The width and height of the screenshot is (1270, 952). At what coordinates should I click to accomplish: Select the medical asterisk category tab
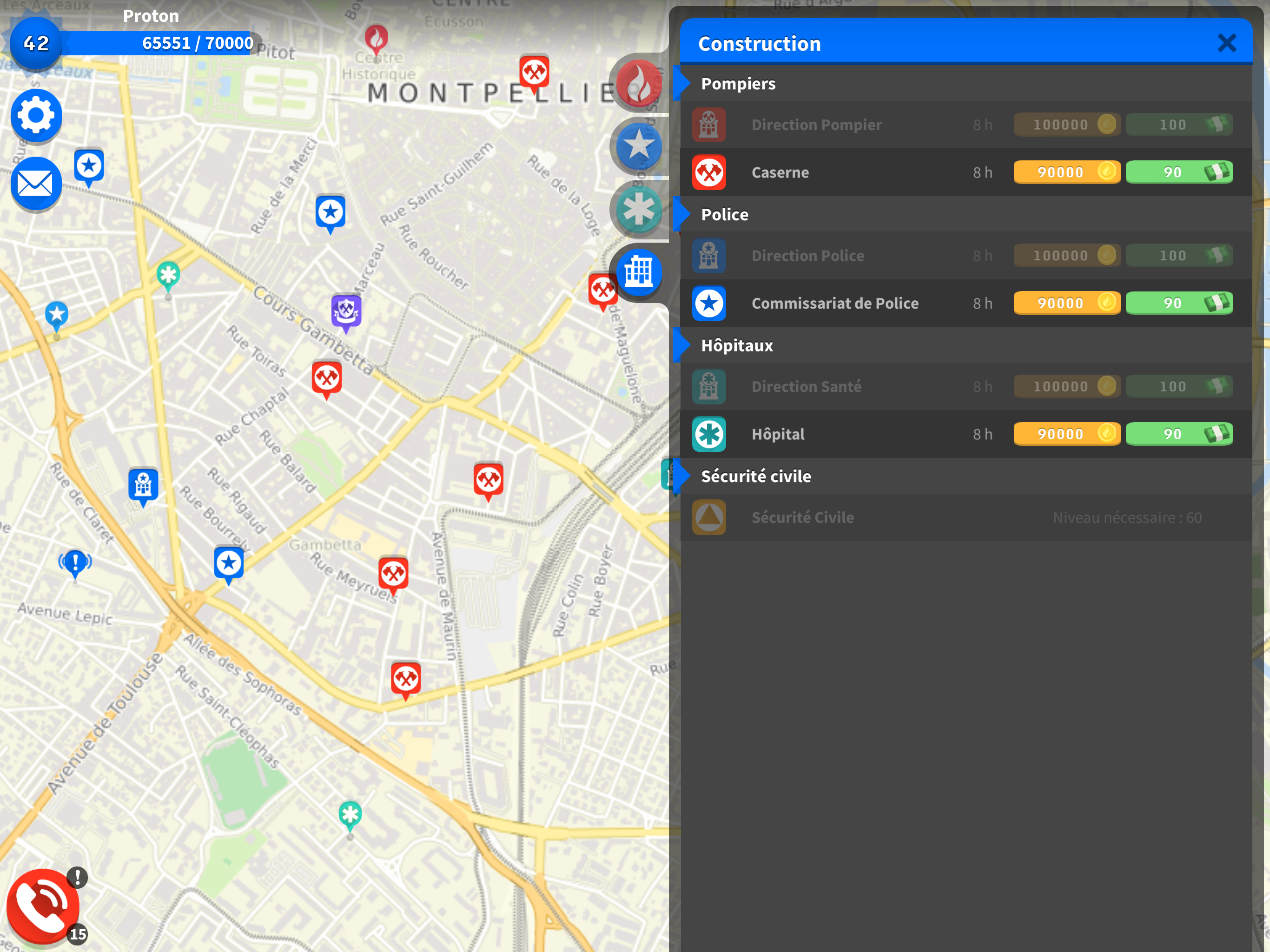pyautogui.click(x=638, y=210)
